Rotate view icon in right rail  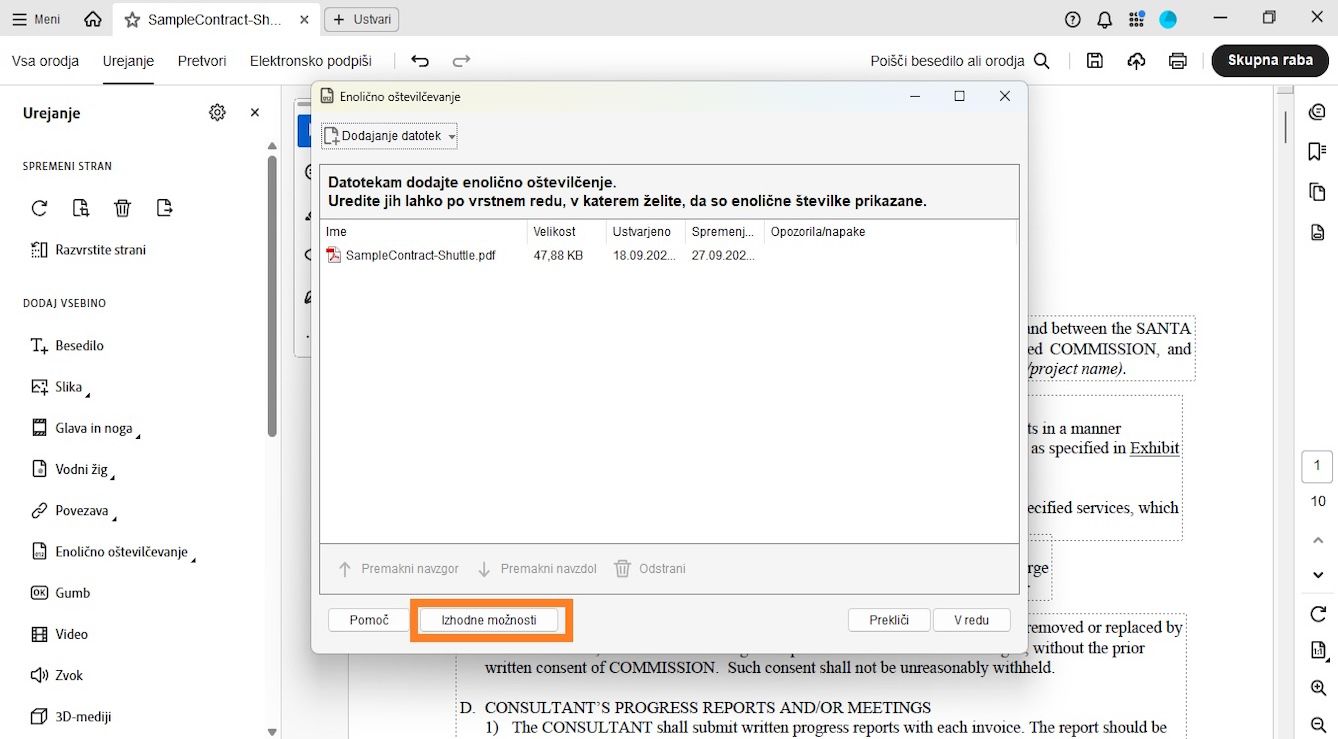click(1317, 614)
